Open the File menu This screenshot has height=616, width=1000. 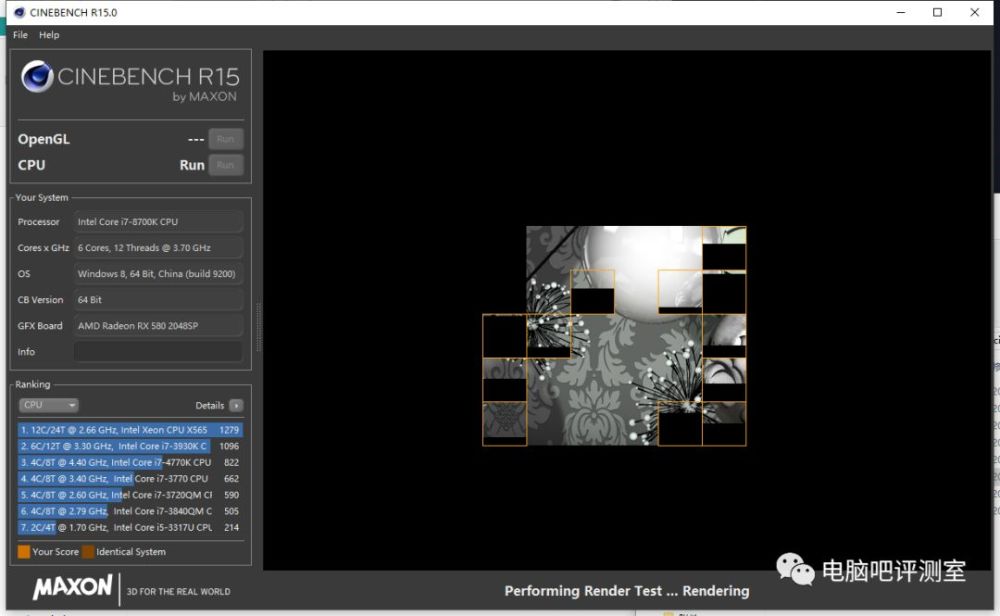(20, 35)
